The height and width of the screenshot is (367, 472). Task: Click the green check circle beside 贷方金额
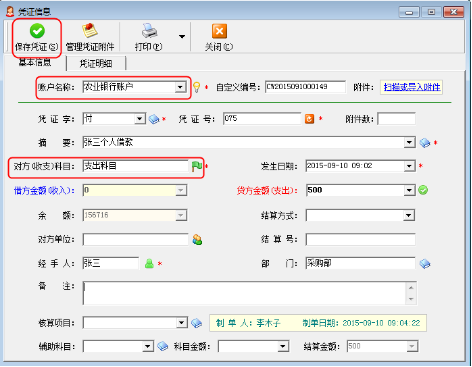coord(423,190)
